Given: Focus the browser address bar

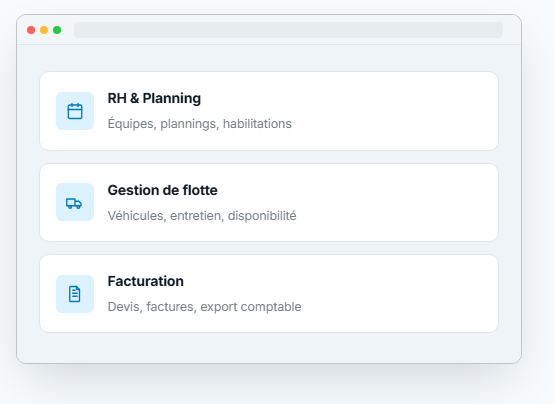Looking at the screenshot, I should click(288, 30).
